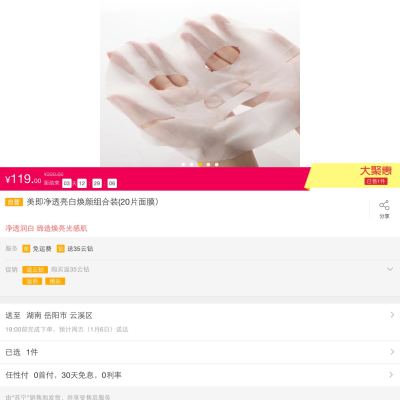Expand the promotions section chevron
Screen dimensions: 400x400
390,269
